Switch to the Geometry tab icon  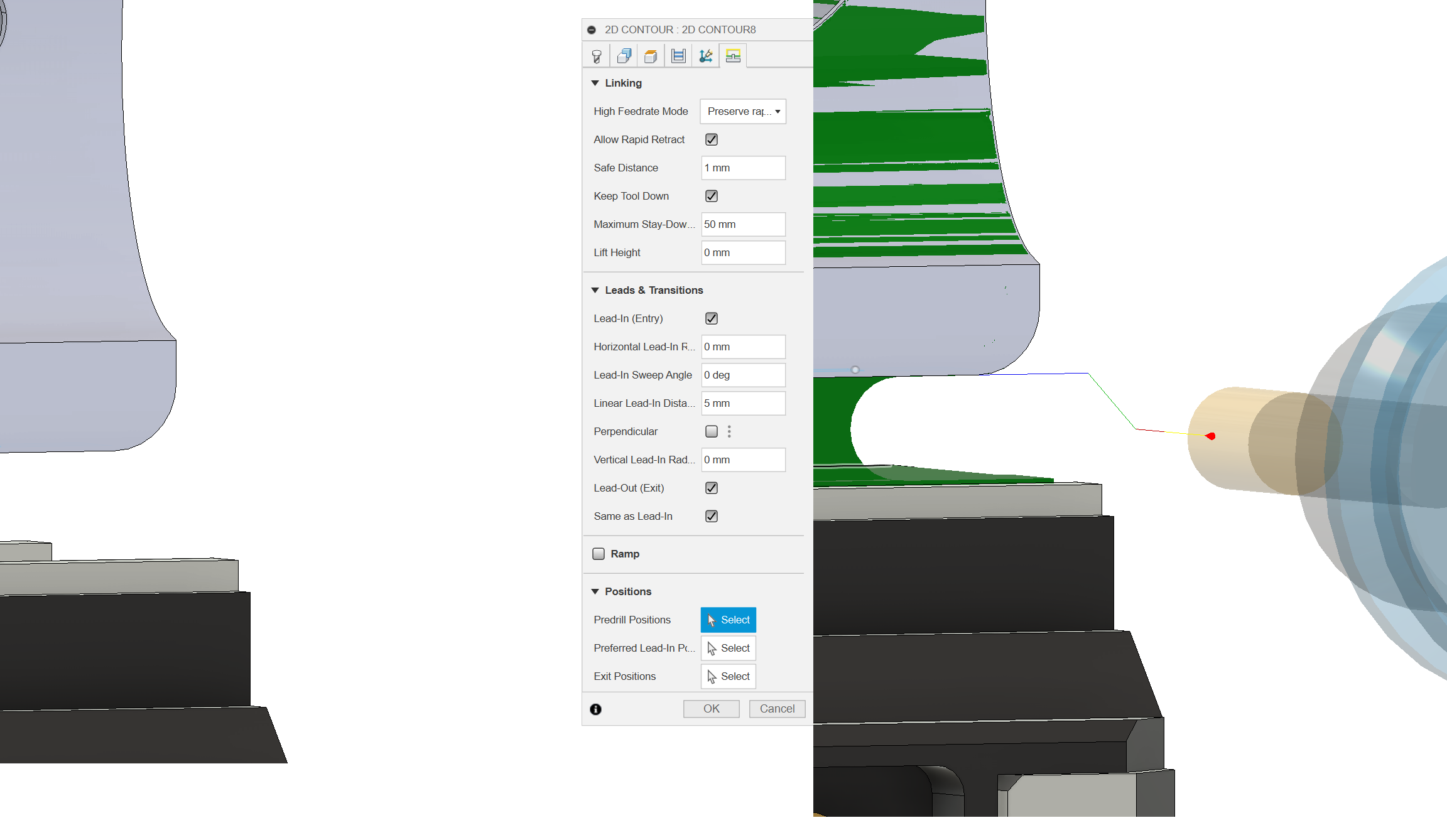(624, 55)
